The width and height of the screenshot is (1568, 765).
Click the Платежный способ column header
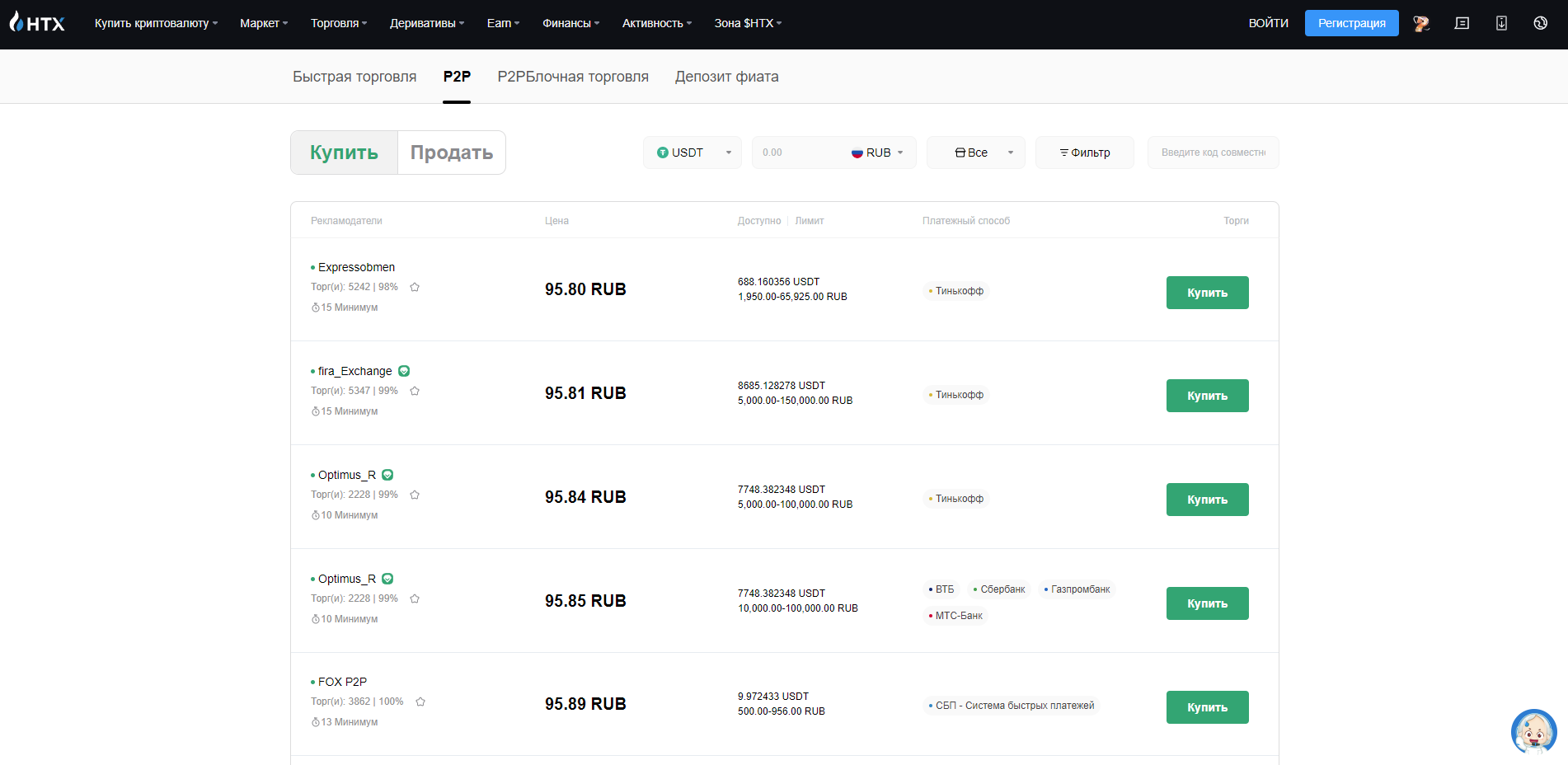[x=966, y=221]
